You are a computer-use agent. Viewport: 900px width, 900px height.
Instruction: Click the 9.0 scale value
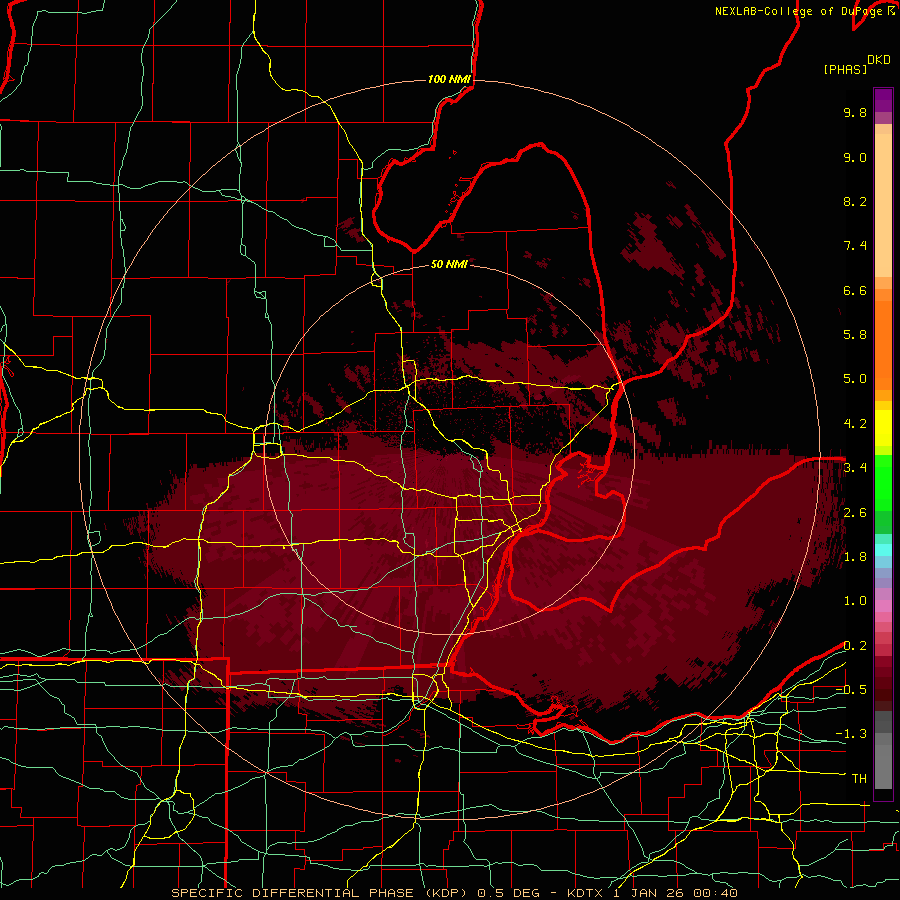[x=855, y=157]
